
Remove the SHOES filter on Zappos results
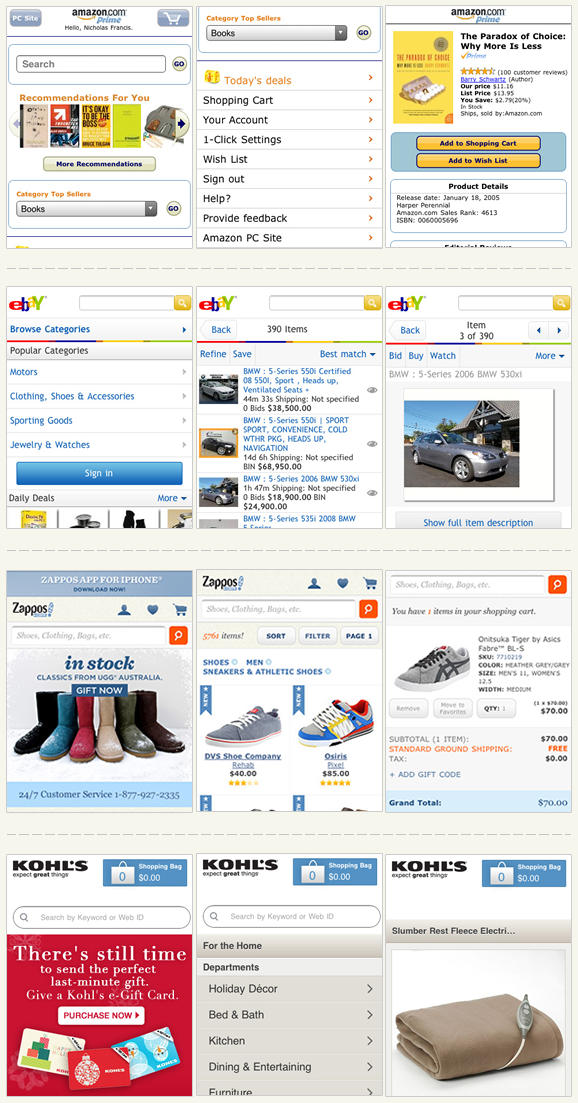pyautogui.click(x=234, y=662)
